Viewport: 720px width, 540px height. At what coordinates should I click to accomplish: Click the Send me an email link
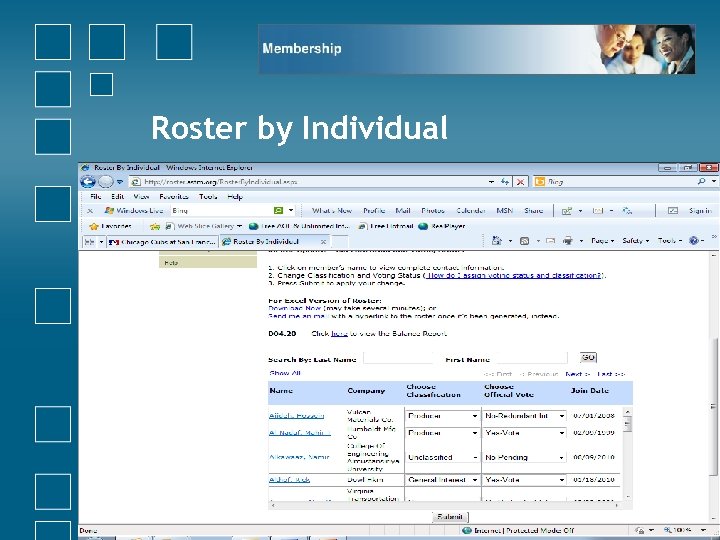[x=297, y=316]
